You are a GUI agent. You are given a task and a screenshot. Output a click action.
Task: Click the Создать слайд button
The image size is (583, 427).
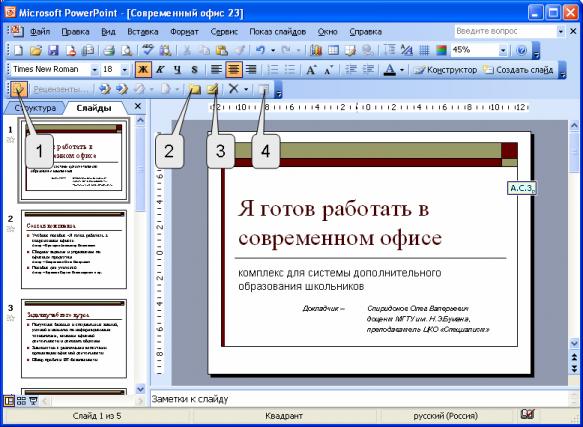click(519, 70)
